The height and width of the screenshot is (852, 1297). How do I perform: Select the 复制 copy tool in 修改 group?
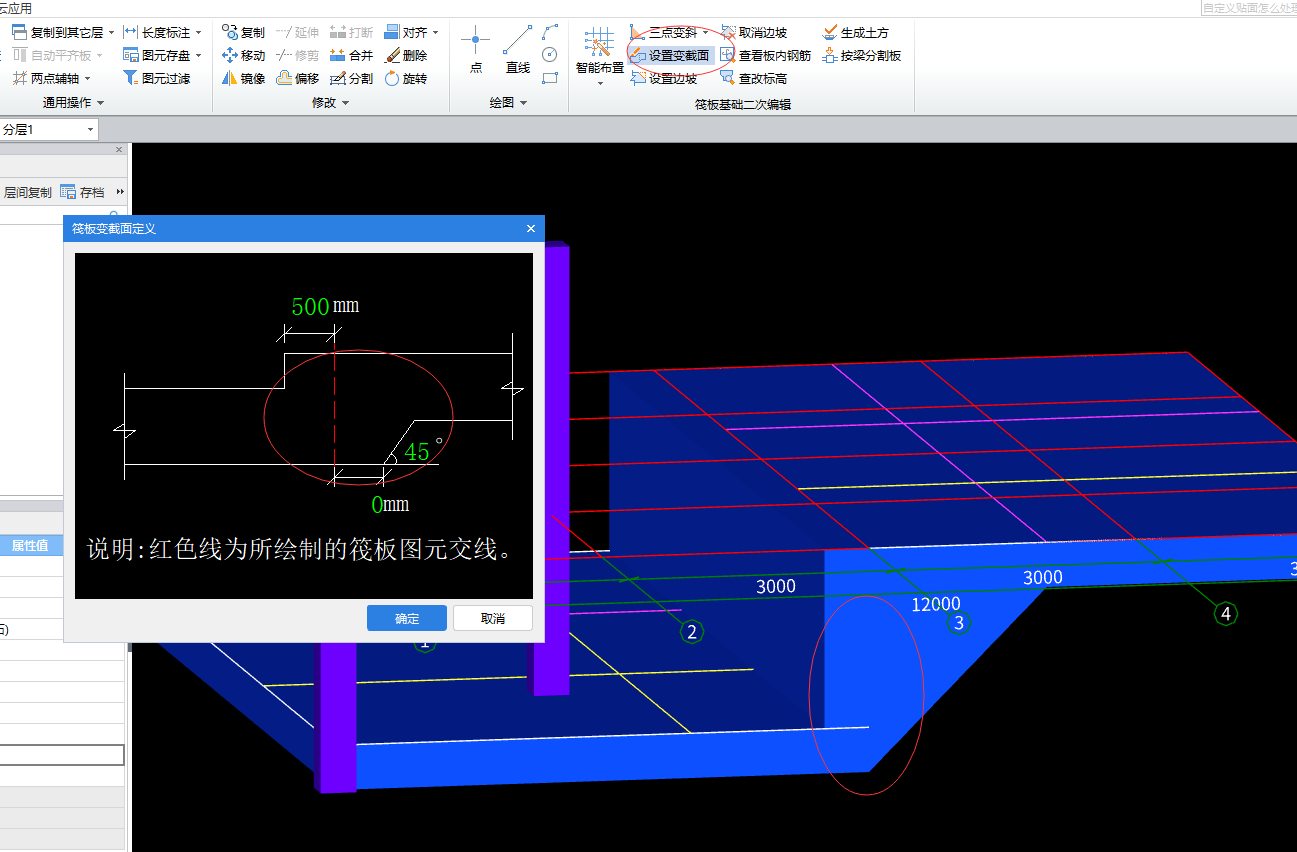[243, 33]
